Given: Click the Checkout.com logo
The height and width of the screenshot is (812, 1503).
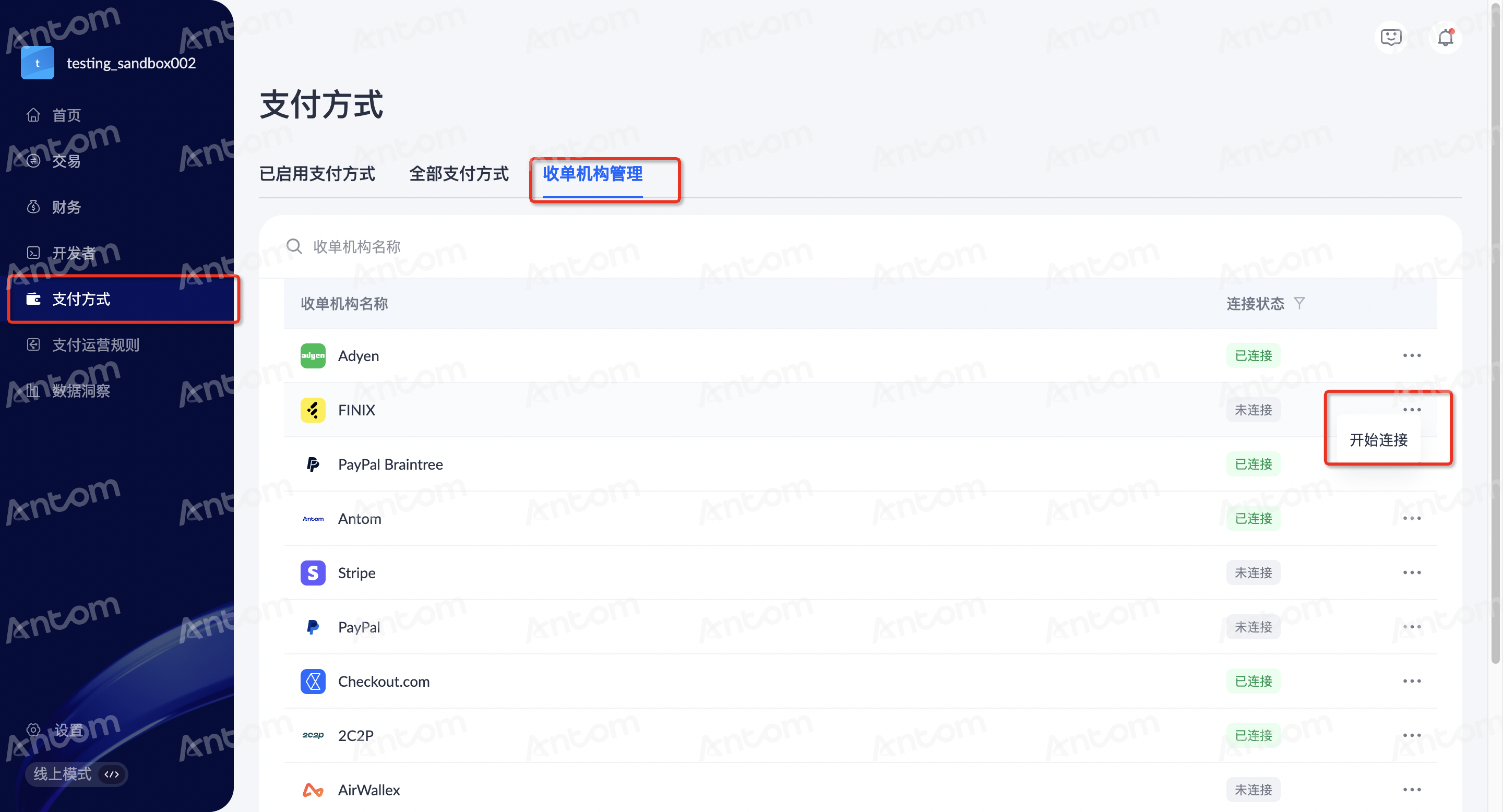Looking at the screenshot, I should pyautogui.click(x=313, y=682).
